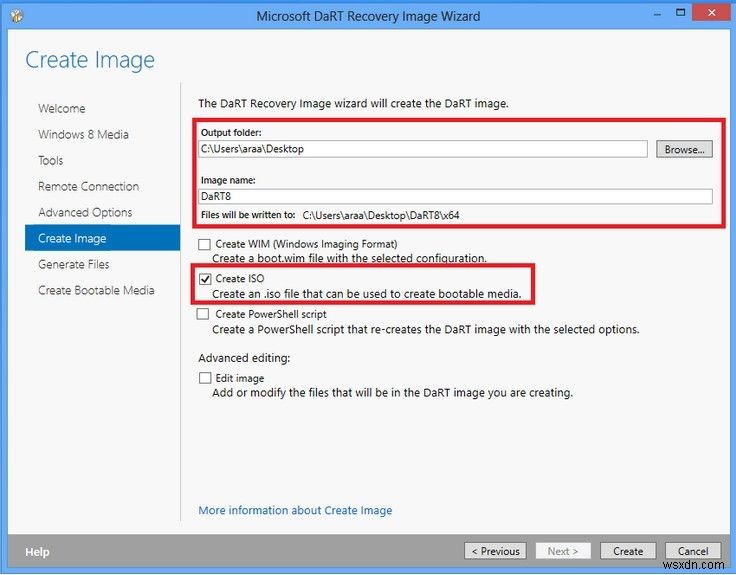Screen dimensions: 736x575
Task: Click the files-will-be-written path text
Action: click(381, 215)
